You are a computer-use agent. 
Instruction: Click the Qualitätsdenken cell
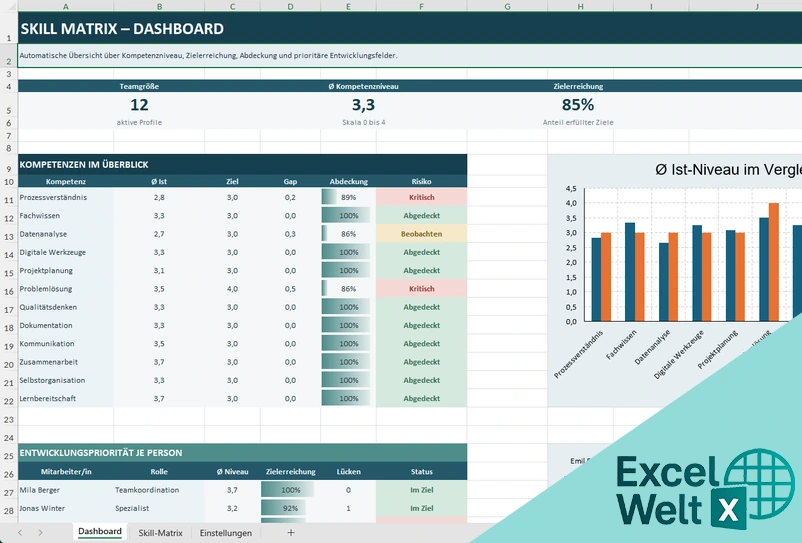65,307
